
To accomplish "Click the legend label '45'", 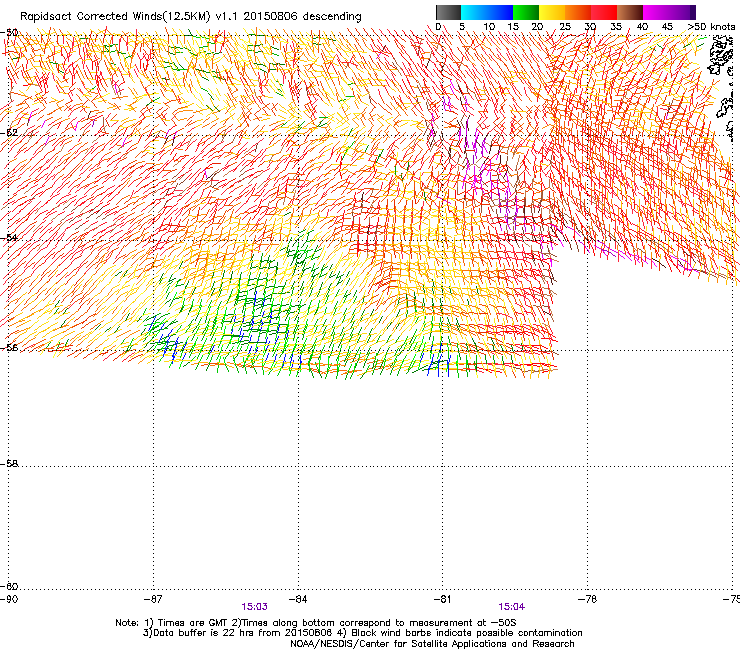I will (667, 27).
